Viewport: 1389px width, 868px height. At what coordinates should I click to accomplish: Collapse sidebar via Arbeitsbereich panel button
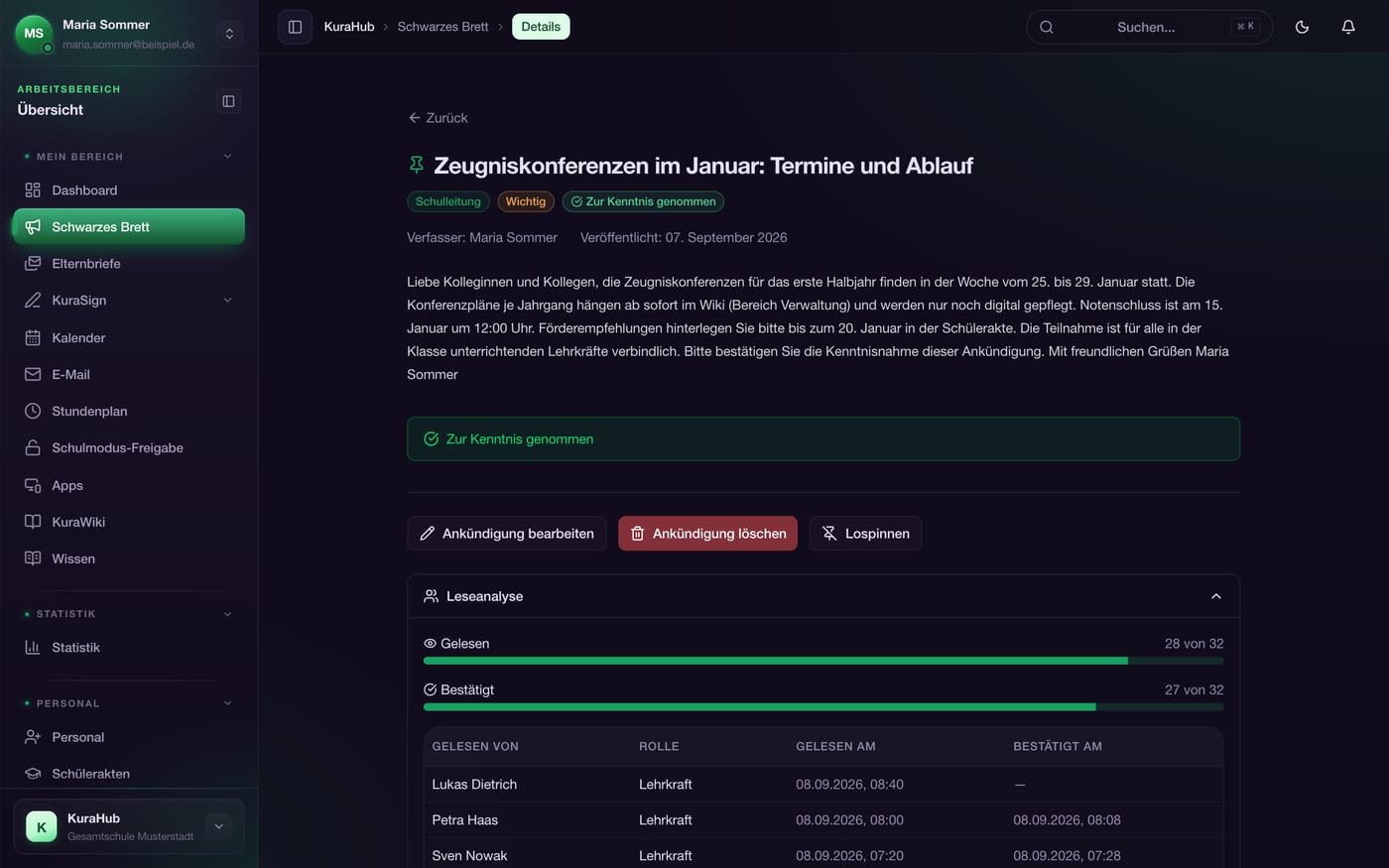point(228,101)
